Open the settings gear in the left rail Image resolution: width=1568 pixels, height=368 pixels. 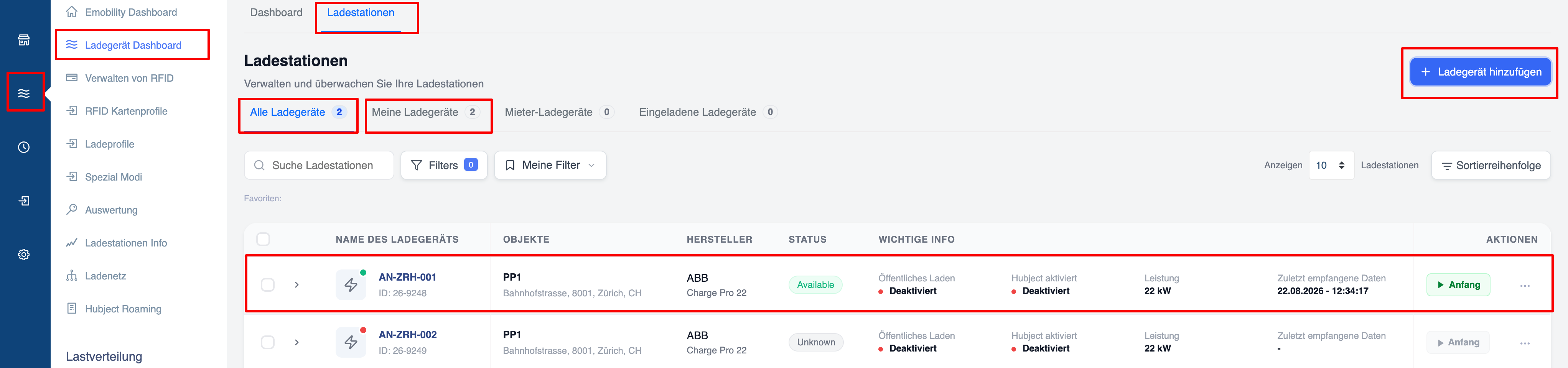coord(24,254)
